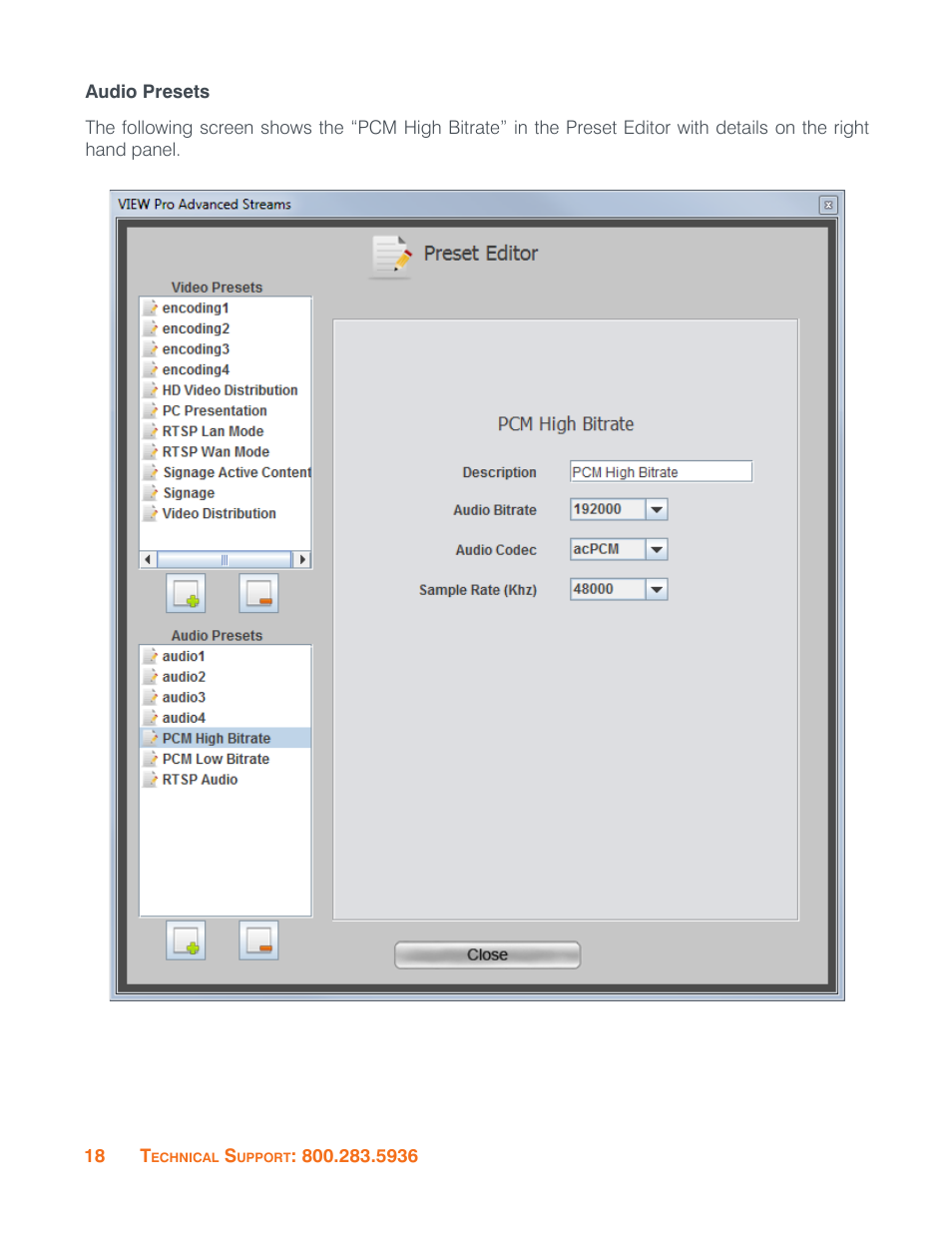Screen dimensions: 952x1233
Task: Click the Video Presets scrollbar right arrow
Action: 301,559
